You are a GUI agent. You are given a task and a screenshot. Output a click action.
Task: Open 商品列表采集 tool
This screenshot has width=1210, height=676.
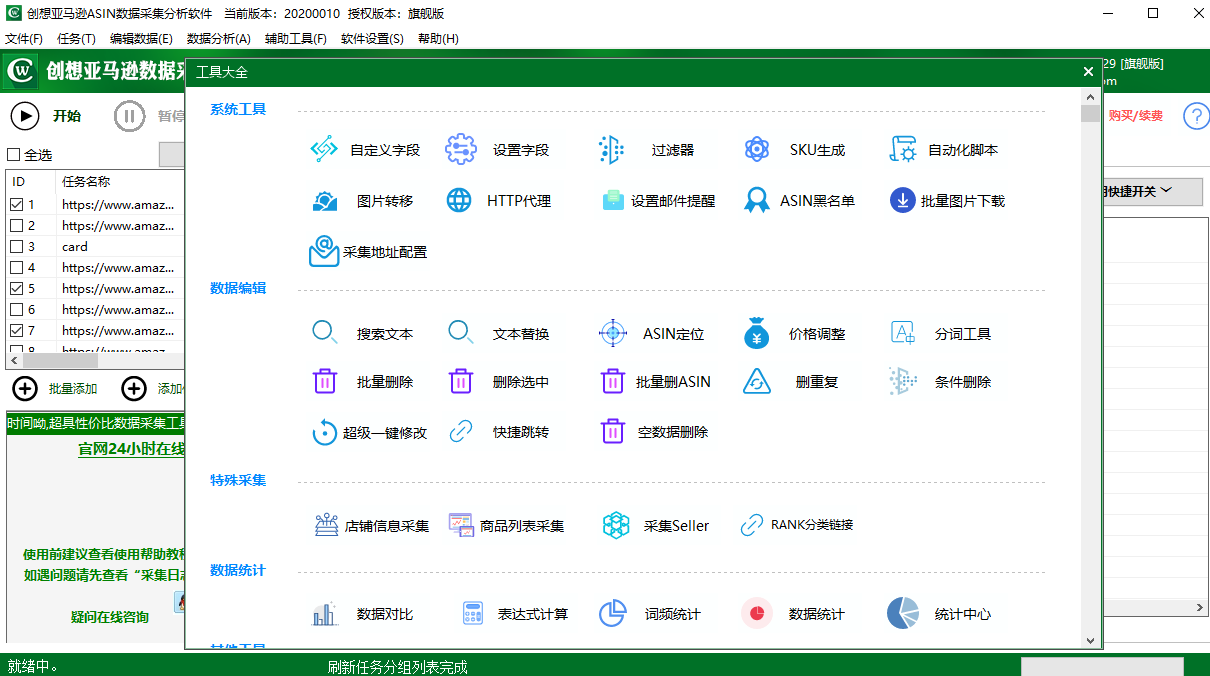pos(506,525)
